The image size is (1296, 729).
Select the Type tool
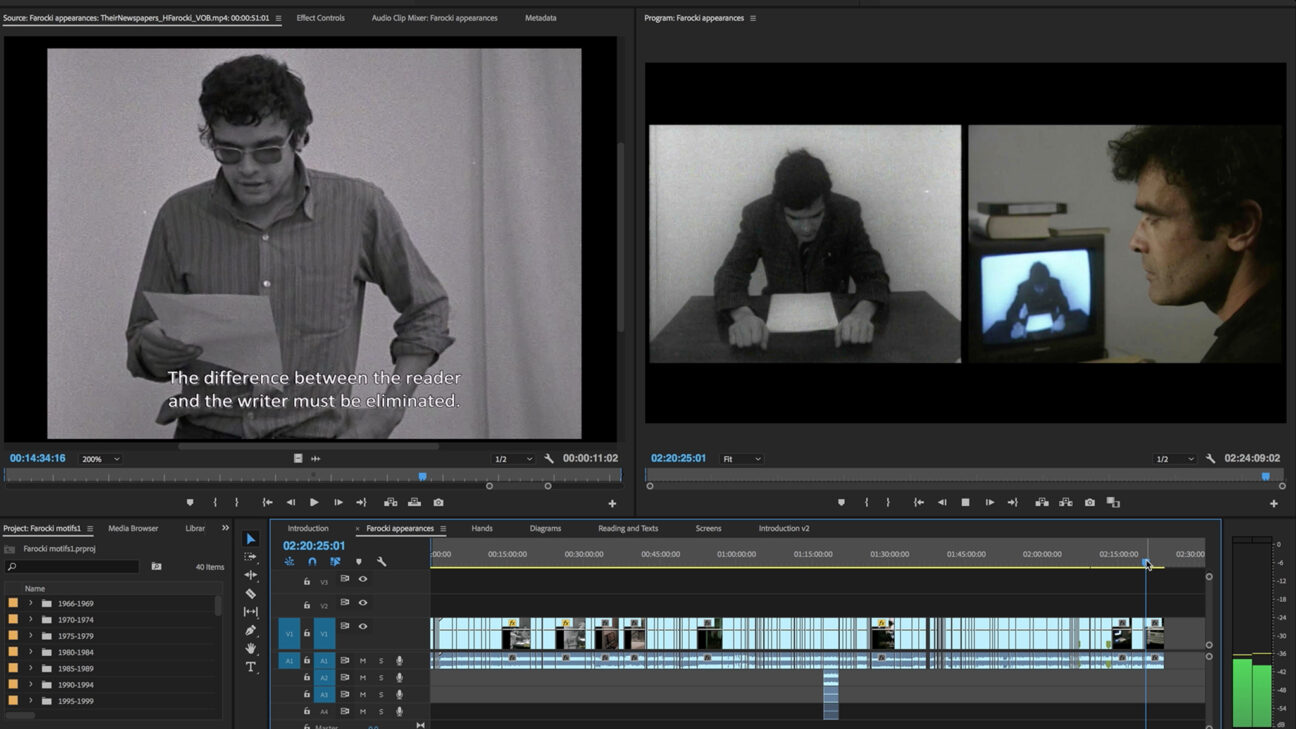250,667
